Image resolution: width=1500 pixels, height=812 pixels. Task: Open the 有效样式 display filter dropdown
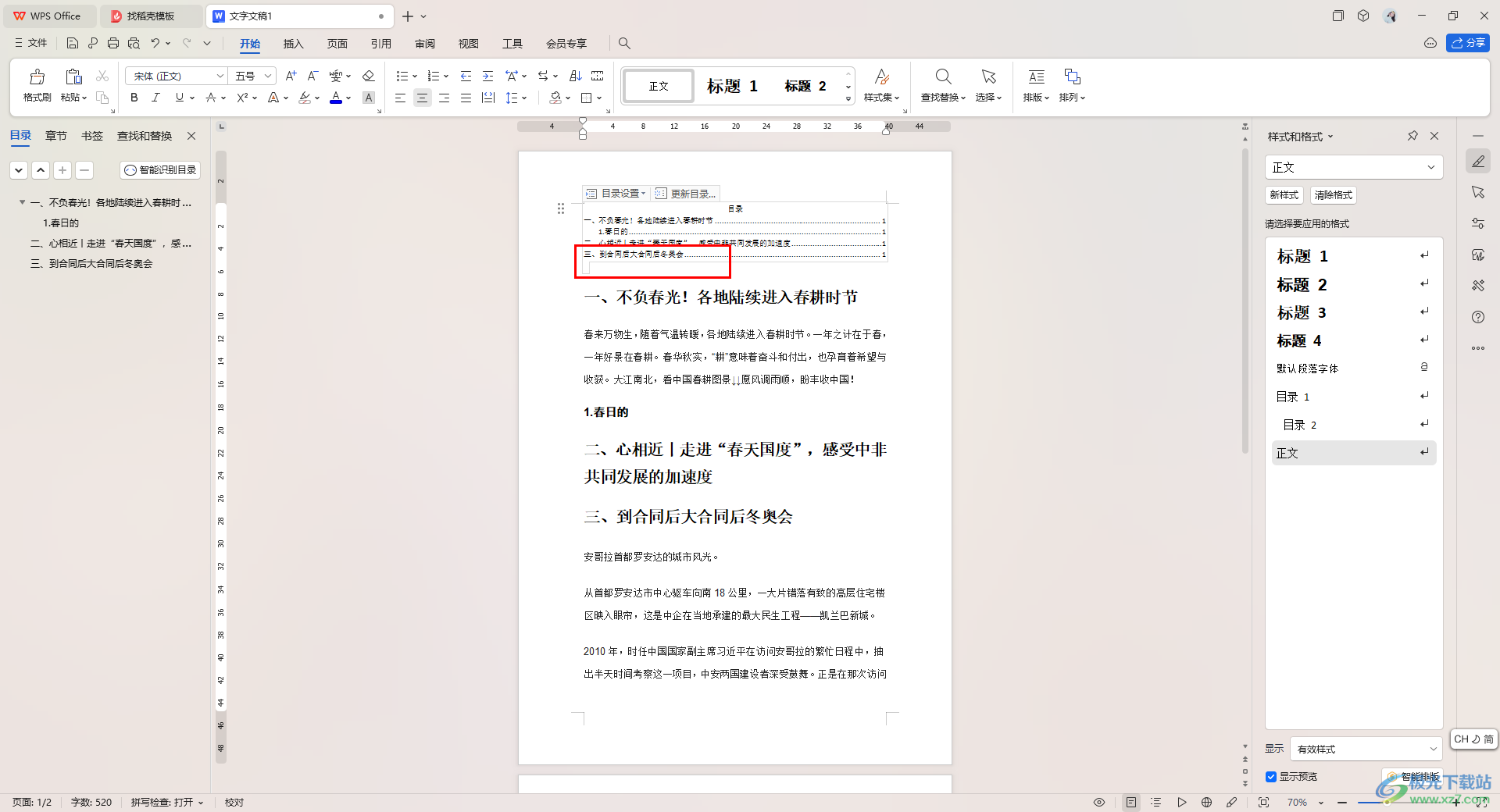pyautogui.click(x=1366, y=749)
